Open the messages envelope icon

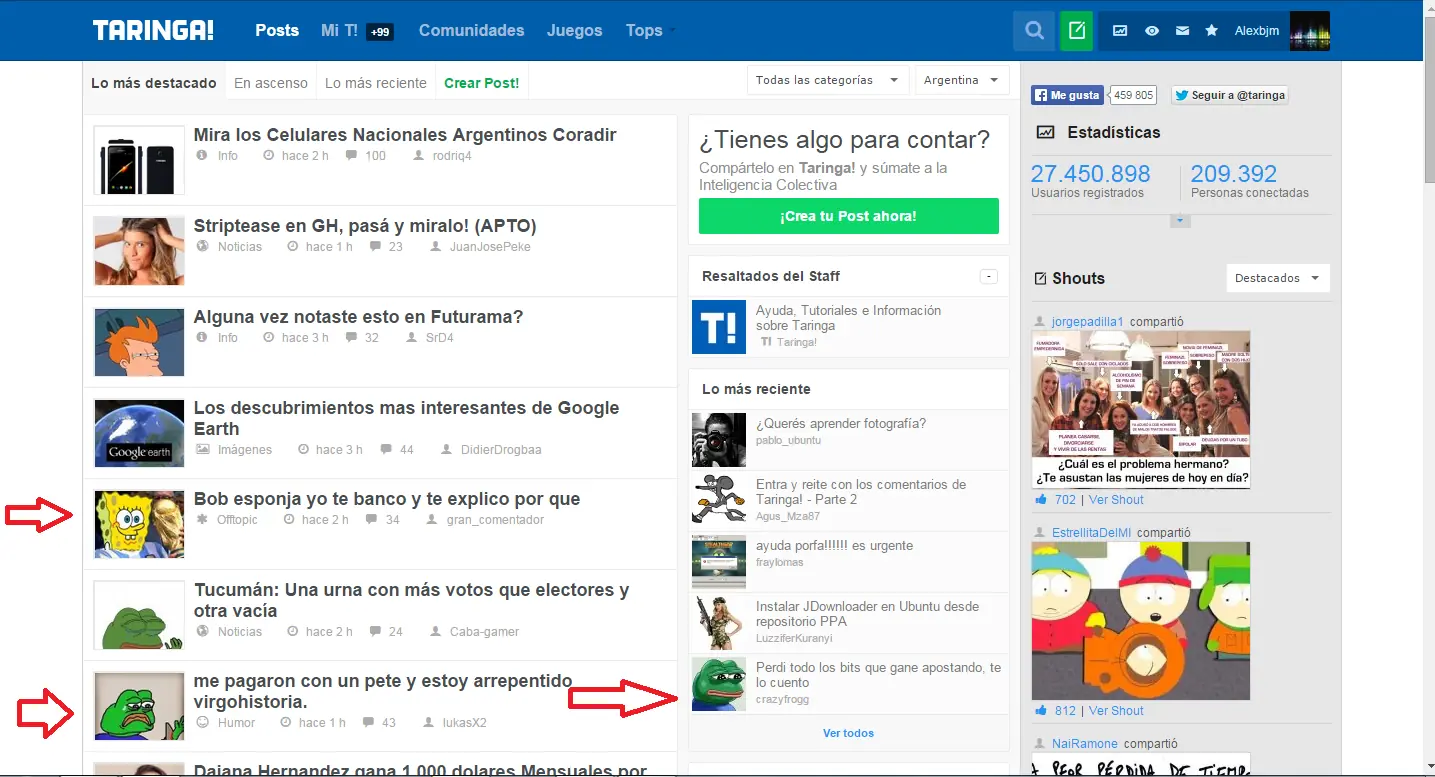1182,31
